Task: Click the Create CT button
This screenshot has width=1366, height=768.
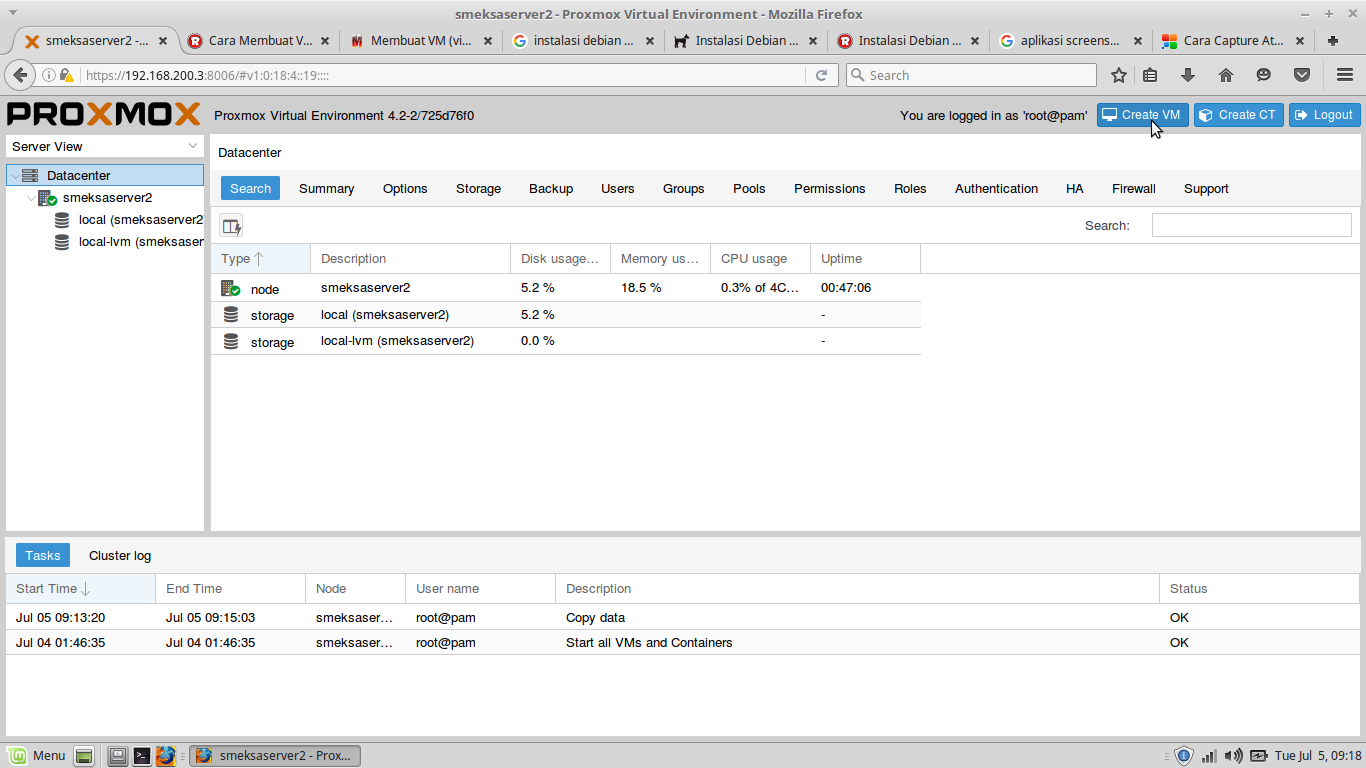Action: pyautogui.click(x=1238, y=115)
